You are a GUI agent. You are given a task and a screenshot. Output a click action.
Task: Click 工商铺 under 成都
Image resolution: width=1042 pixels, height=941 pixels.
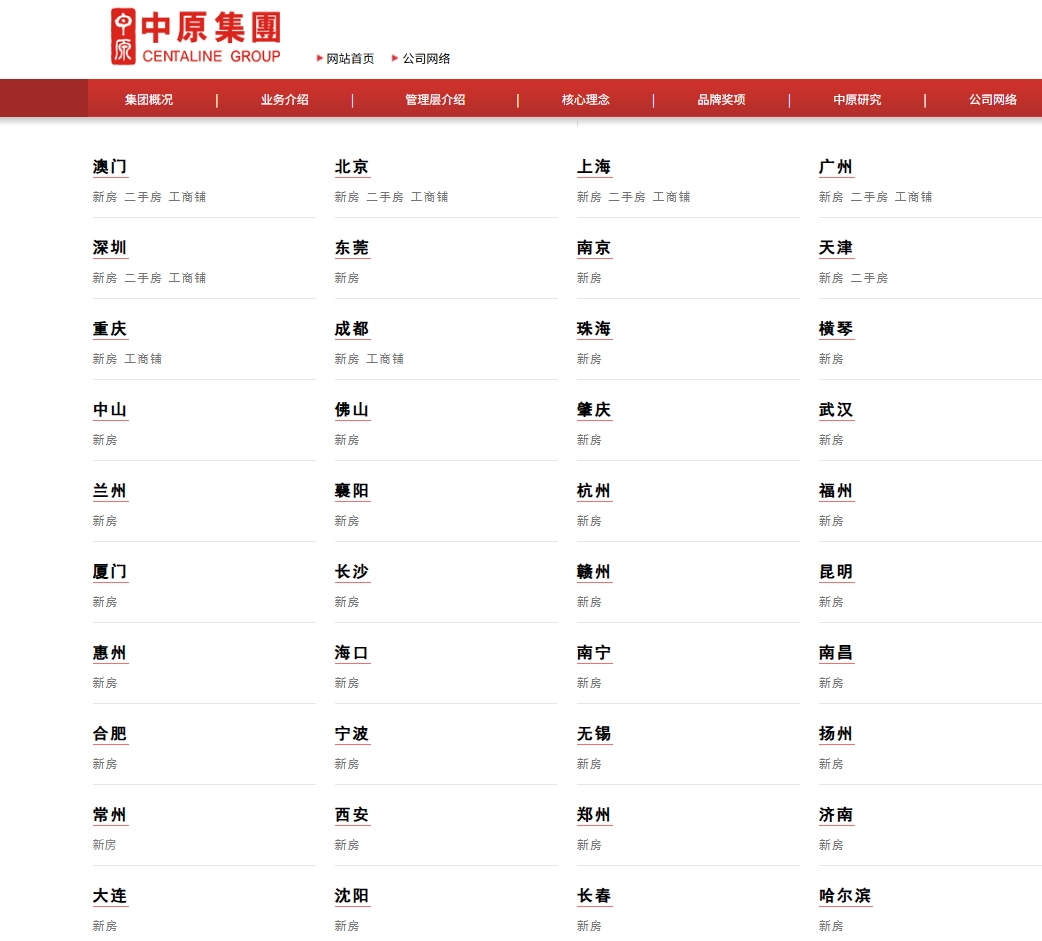[385, 359]
